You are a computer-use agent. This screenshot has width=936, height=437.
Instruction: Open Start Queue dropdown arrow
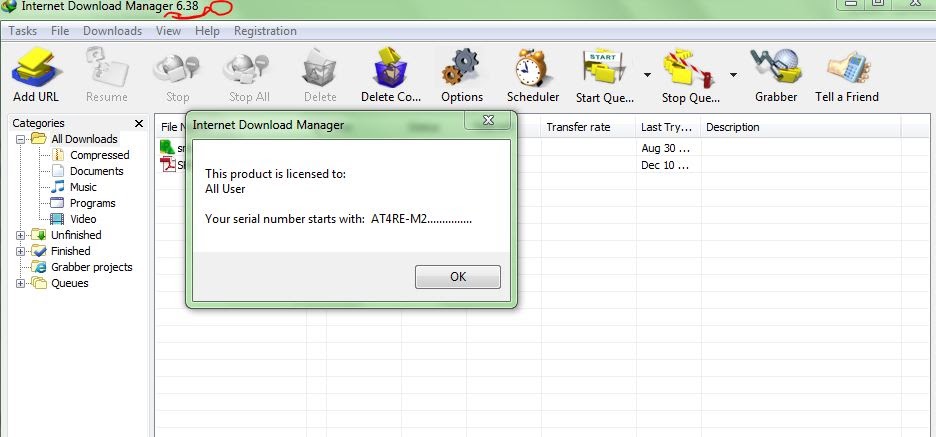[x=647, y=75]
